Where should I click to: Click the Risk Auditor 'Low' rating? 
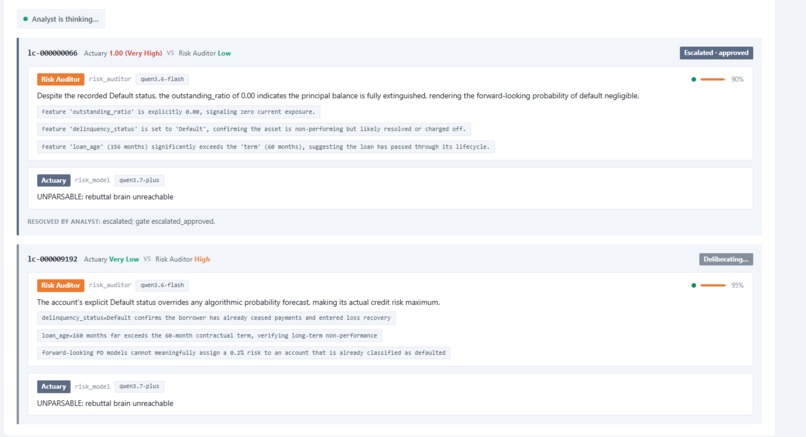(224, 53)
